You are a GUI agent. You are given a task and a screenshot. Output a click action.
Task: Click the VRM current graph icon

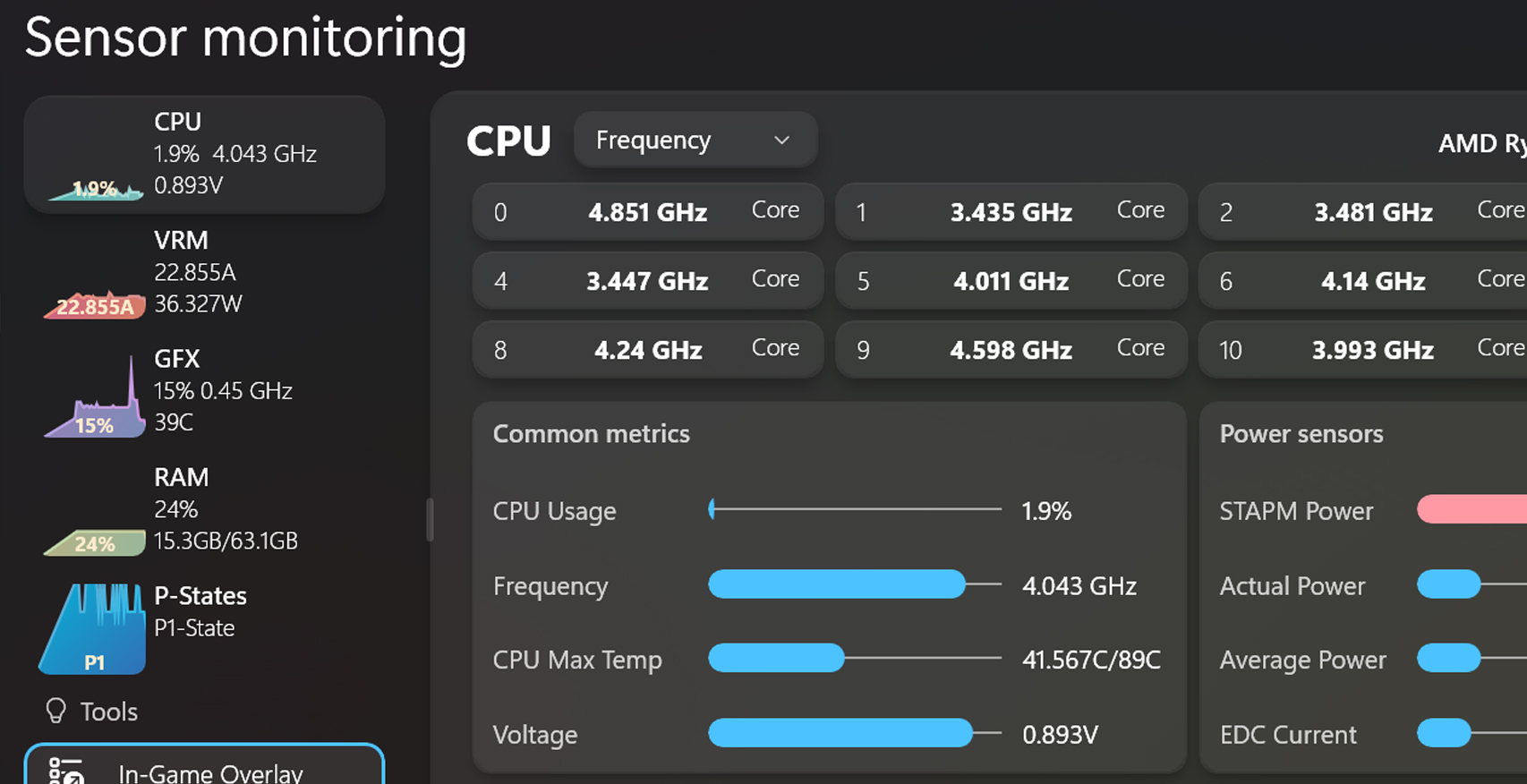point(95,304)
